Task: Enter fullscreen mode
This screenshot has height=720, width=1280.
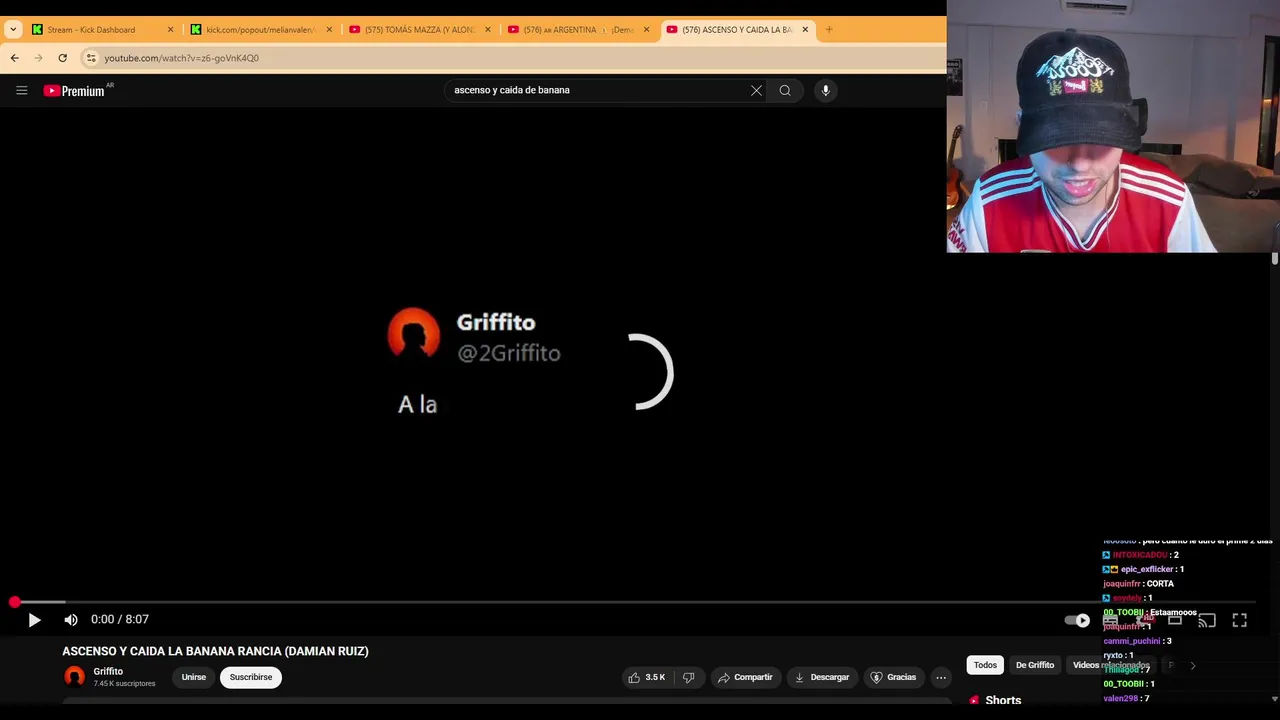Action: click(1240, 620)
